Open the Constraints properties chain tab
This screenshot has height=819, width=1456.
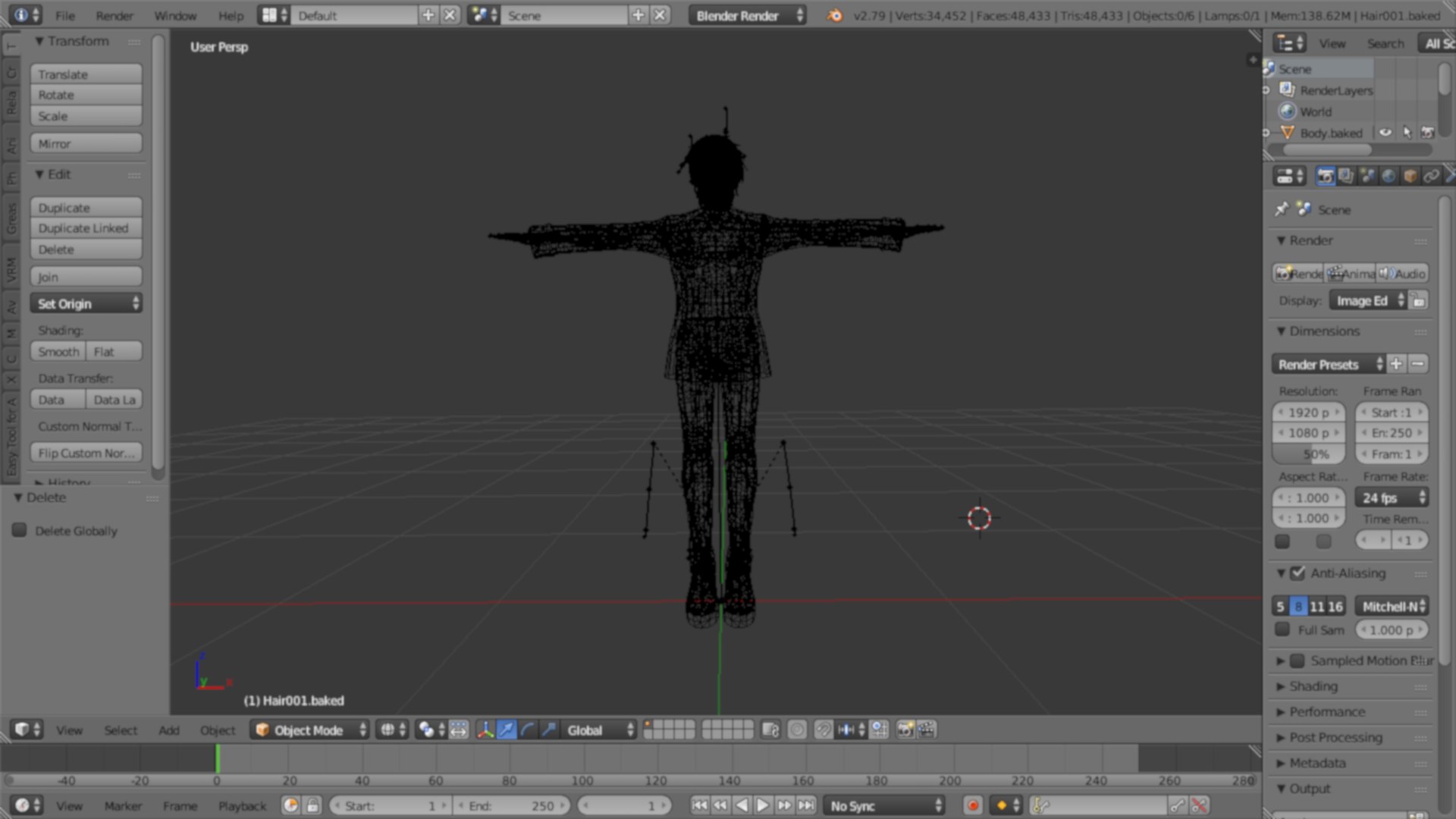coord(1431,176)
